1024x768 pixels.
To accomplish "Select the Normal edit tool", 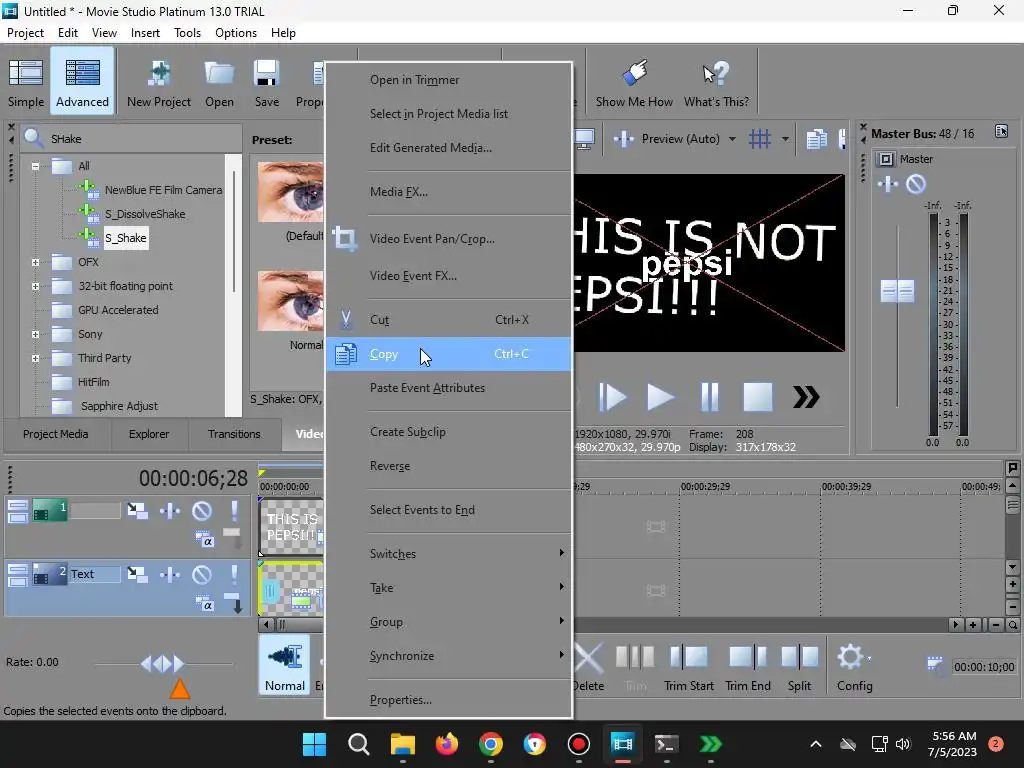I will pyautogui.click(x=285, y=665).
